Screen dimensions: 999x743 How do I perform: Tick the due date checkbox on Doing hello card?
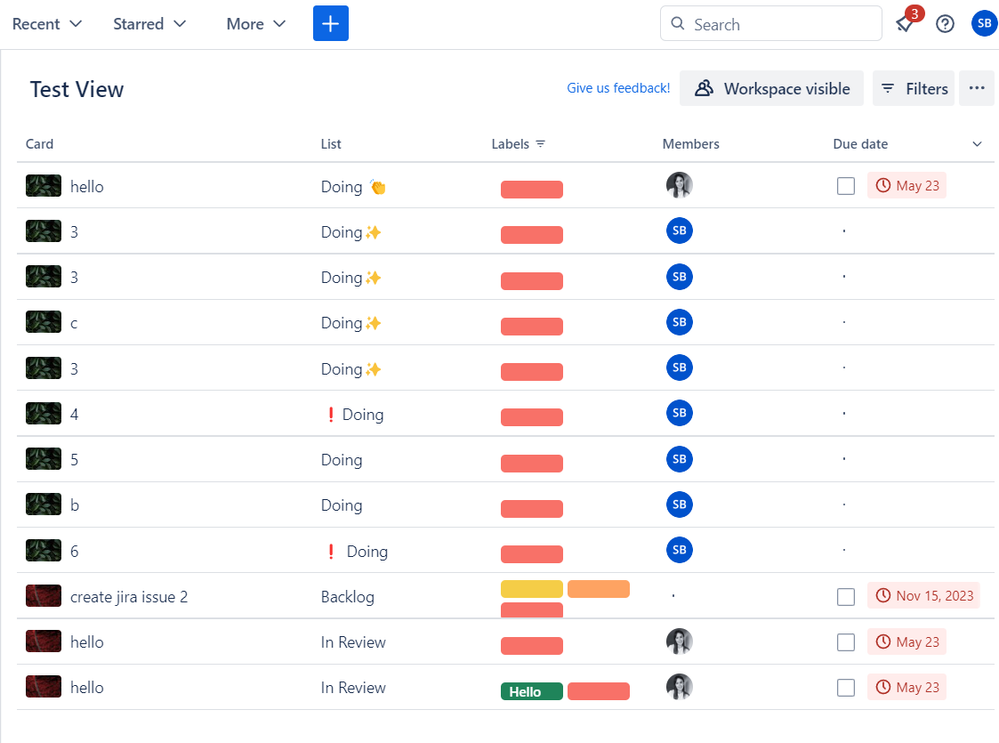pyautogui.click(x=846, y=186)
